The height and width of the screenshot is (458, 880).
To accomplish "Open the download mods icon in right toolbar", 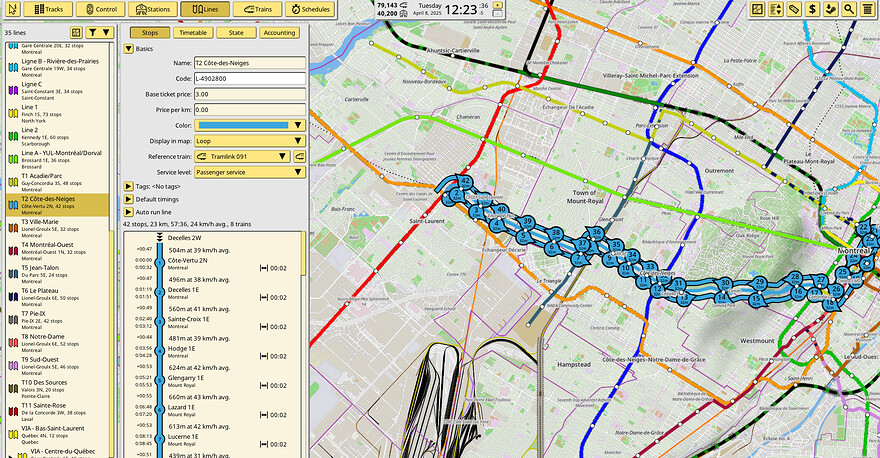I will tap(831, 9).
